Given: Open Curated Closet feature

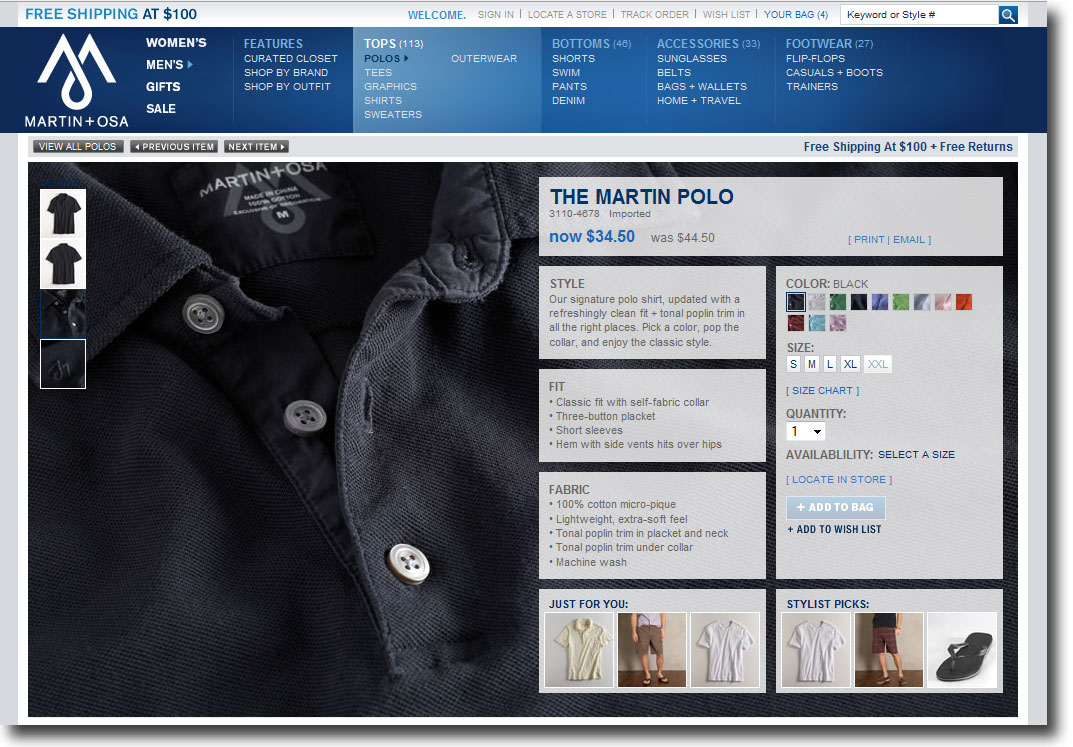Looking at the screenshot, I should tap(291, 58).
